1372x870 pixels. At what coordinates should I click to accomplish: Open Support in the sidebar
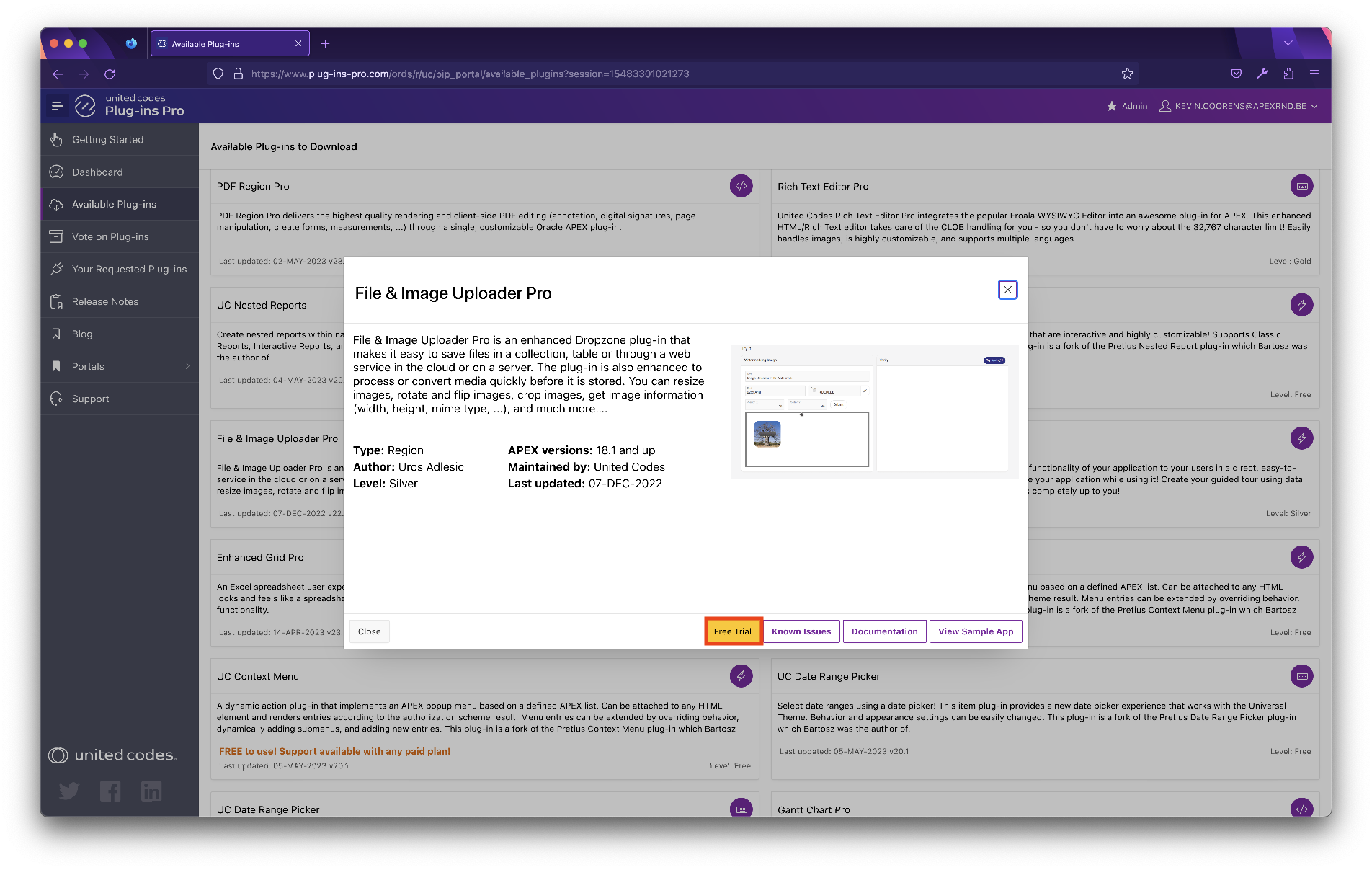point(120,399)
